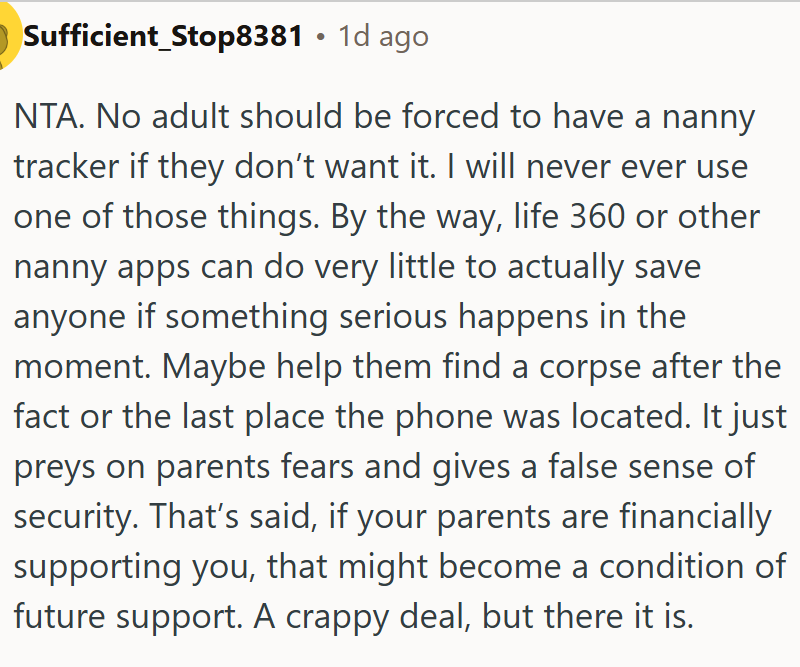Screen dimensions: 800x667
Task: Click the words "nanny apps" in the comment
Action: pos(102,267)
